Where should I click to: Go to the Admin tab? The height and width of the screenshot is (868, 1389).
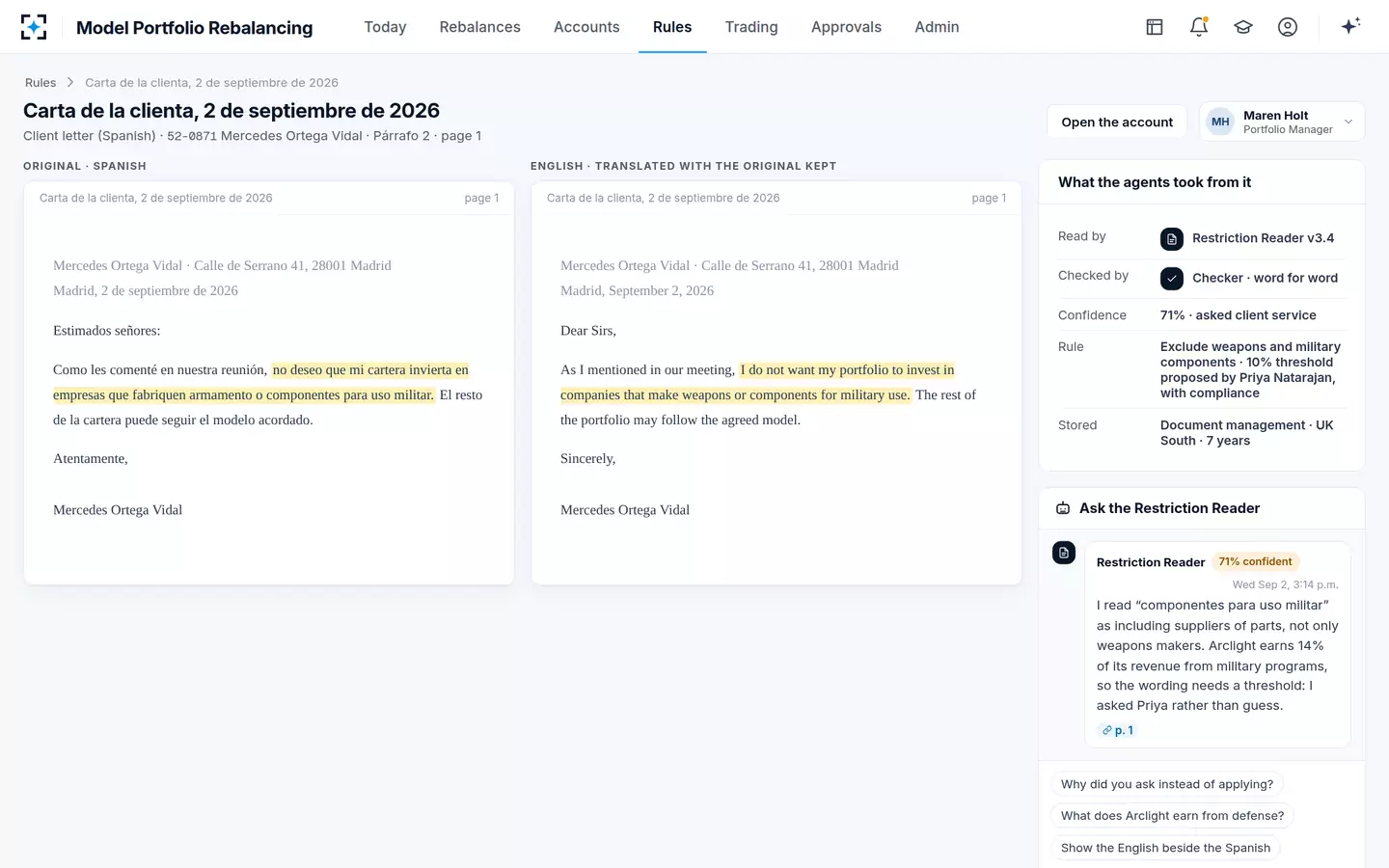937,27
